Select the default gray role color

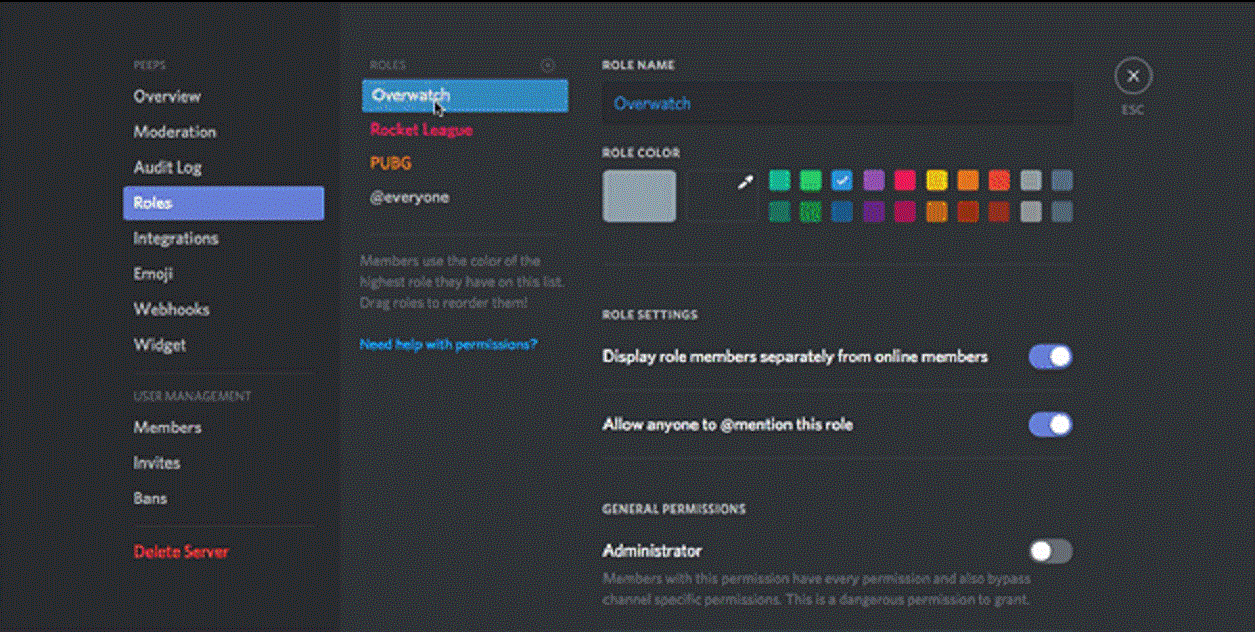point(639,195)
